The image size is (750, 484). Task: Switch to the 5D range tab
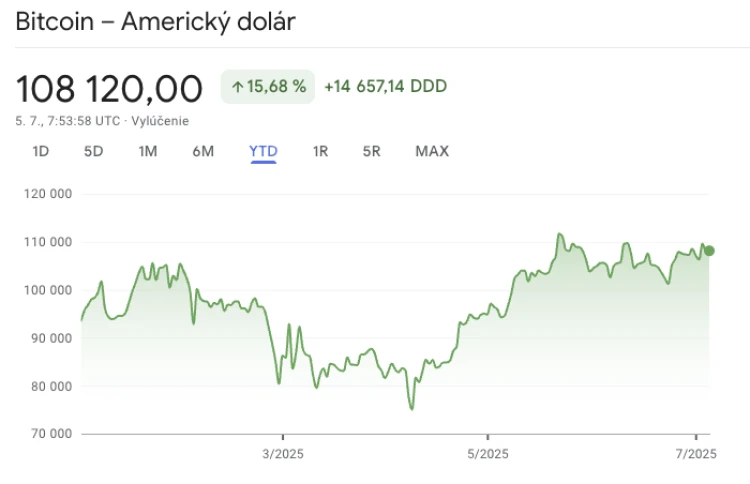[x=94, y=152]
